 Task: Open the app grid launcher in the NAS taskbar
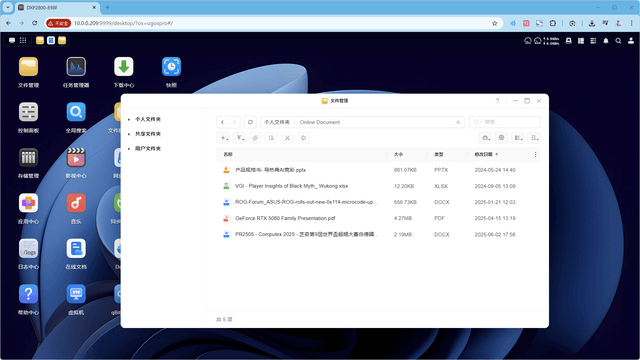tap(23, 40)
